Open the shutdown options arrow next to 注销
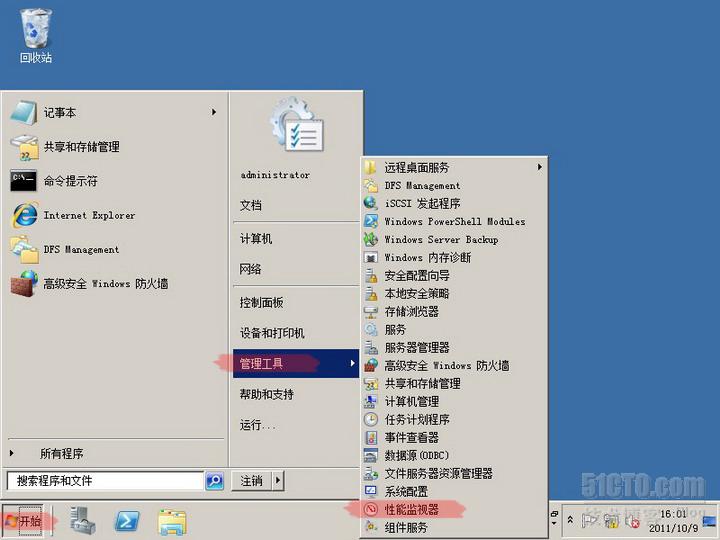This screenshot has height=540, width=720. pos(278,481)
